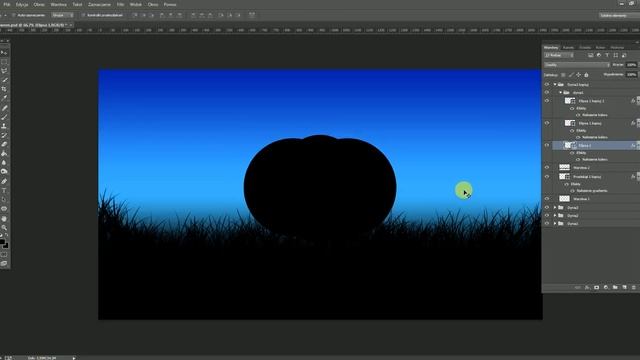Select the Lasso tool

(4, 71)
